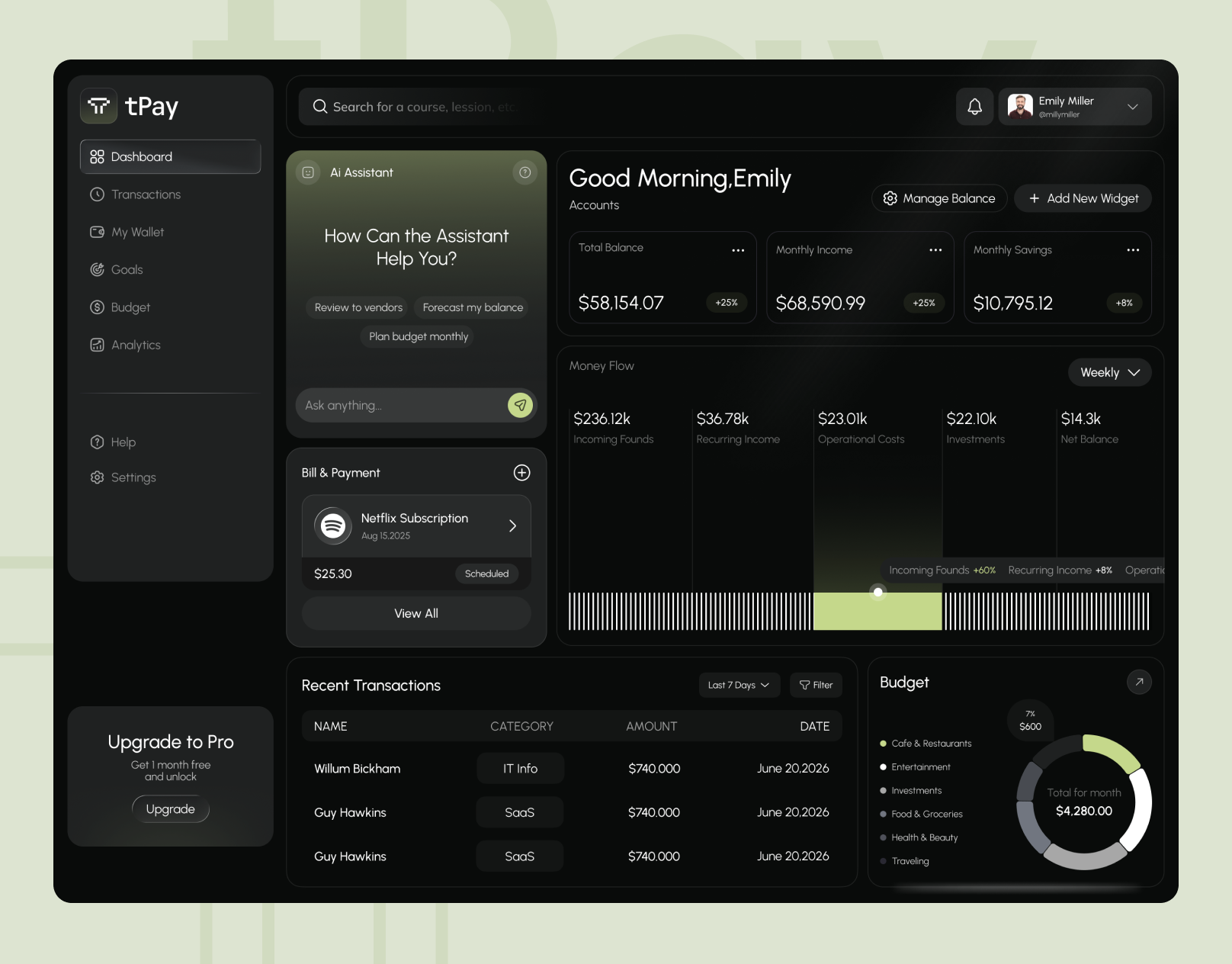Click the tPay logo icon

(x=99, y=106)
